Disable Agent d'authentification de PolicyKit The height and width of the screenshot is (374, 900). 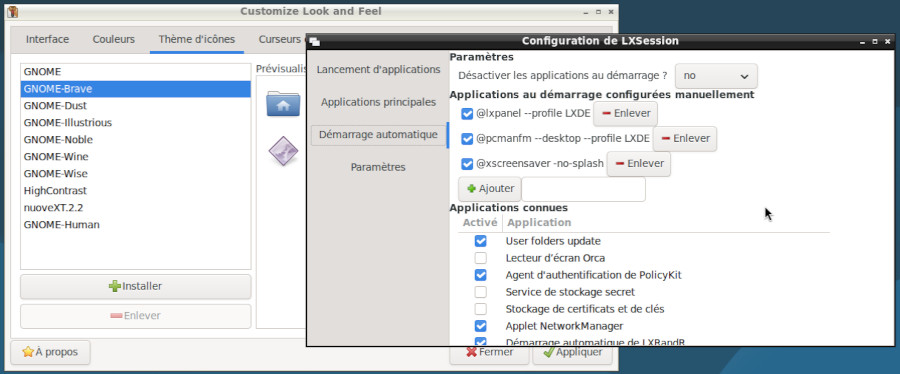pos(480,275)
